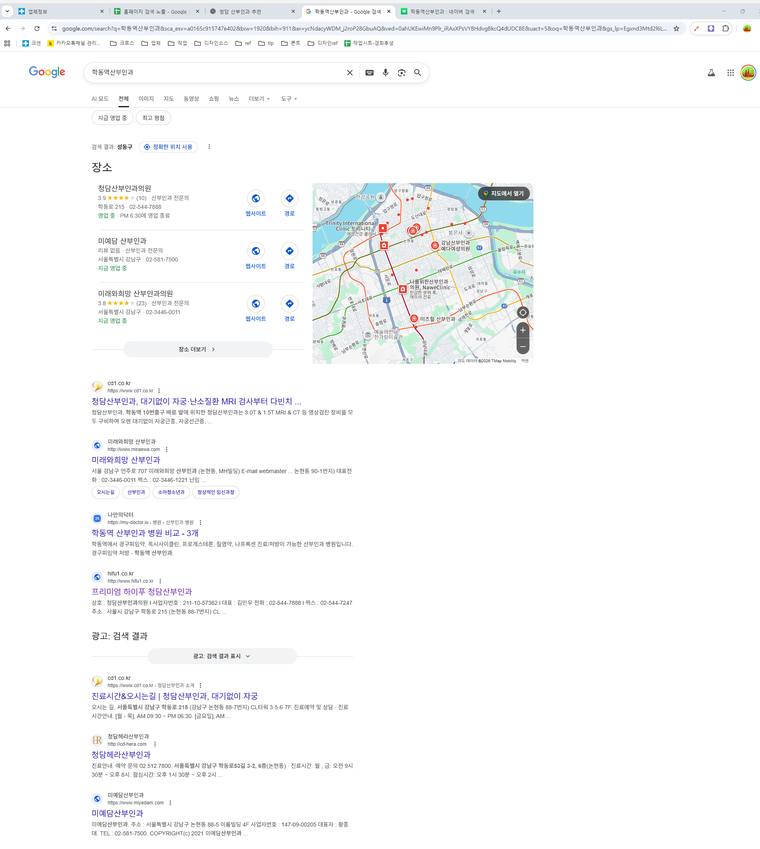Viewport: 760px width, 849px height.
Task: Open the Google apps grid
Action: pos(730,73)
